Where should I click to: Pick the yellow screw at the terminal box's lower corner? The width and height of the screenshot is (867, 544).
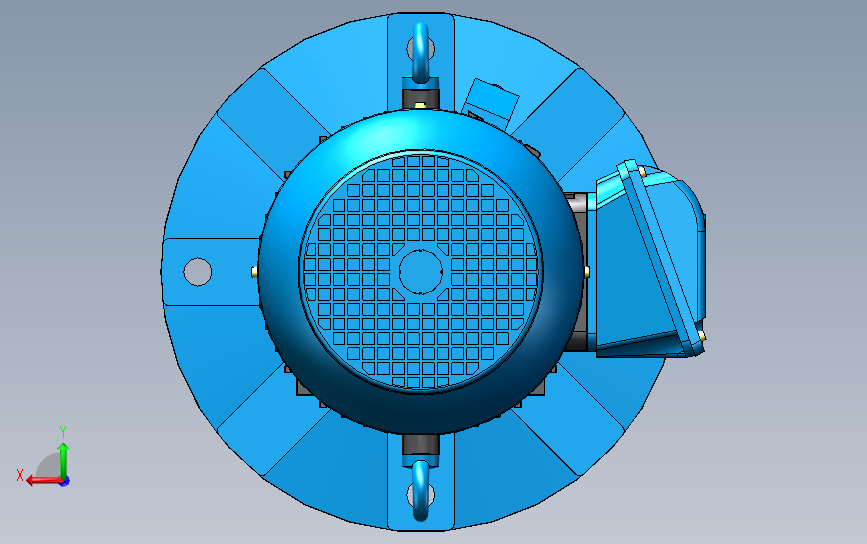point(701,336)
